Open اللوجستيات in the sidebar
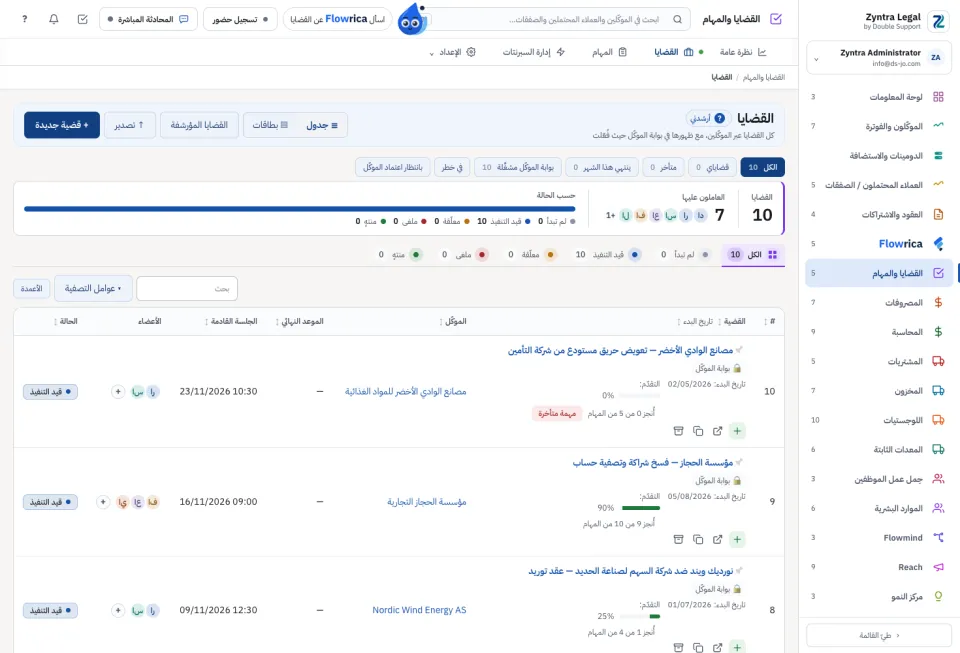The image size is (960, 653). [x=879, y=420]
